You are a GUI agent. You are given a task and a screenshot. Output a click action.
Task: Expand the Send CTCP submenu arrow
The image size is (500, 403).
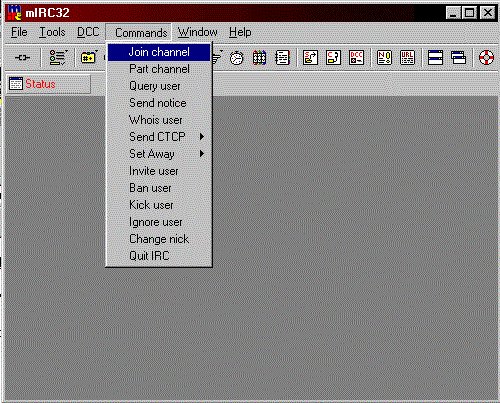202,137
